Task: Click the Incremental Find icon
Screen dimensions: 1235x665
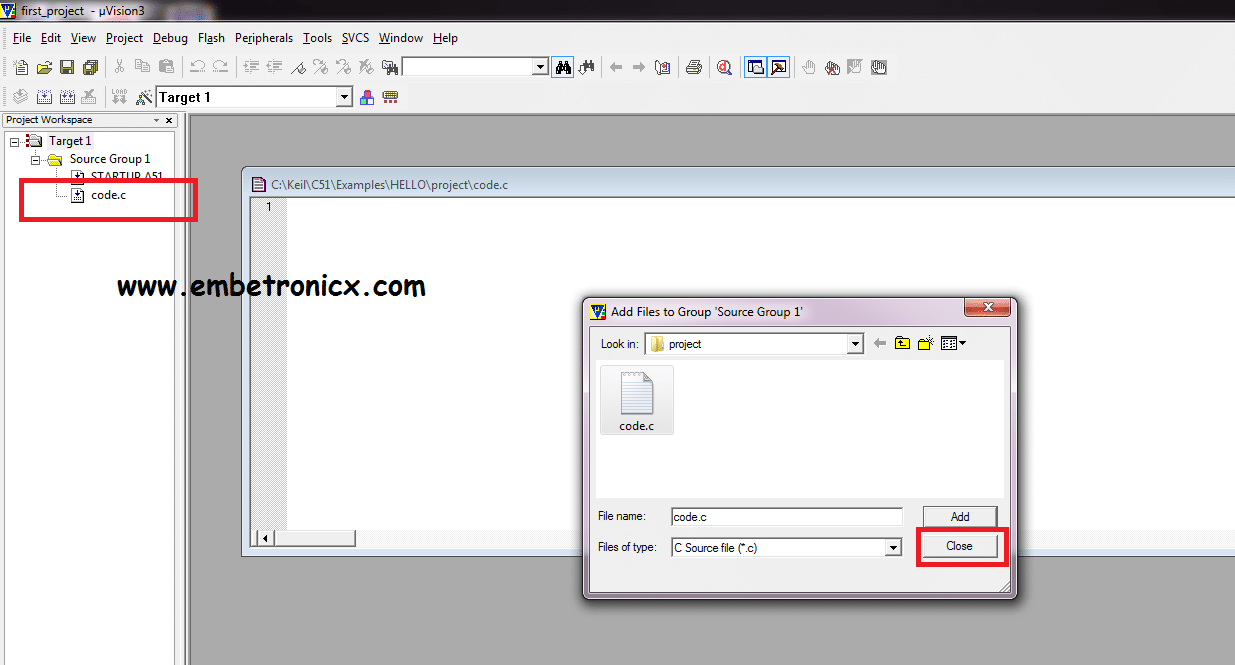Action: (587, 67)
